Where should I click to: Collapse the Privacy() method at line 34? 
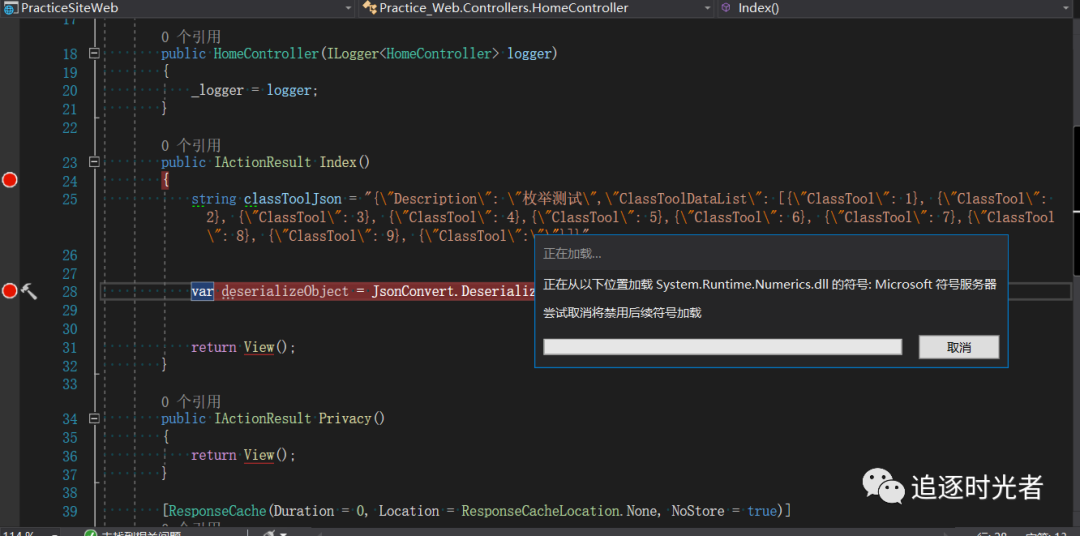click(94, 418)
